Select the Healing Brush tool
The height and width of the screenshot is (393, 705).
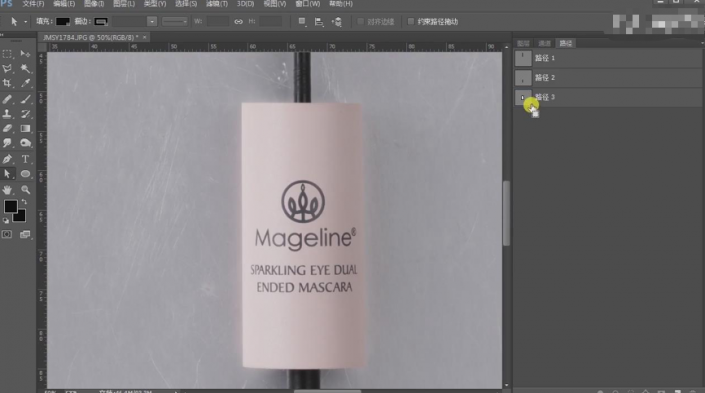7,99
